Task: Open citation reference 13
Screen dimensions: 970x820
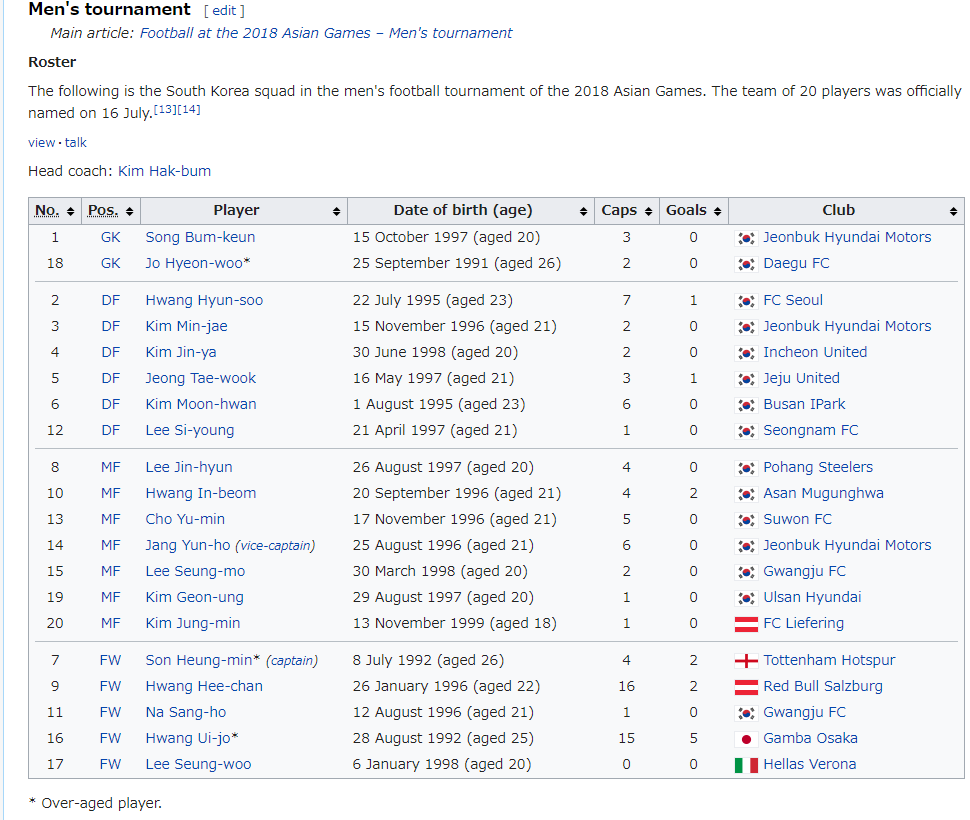Action: click(165, 109)
